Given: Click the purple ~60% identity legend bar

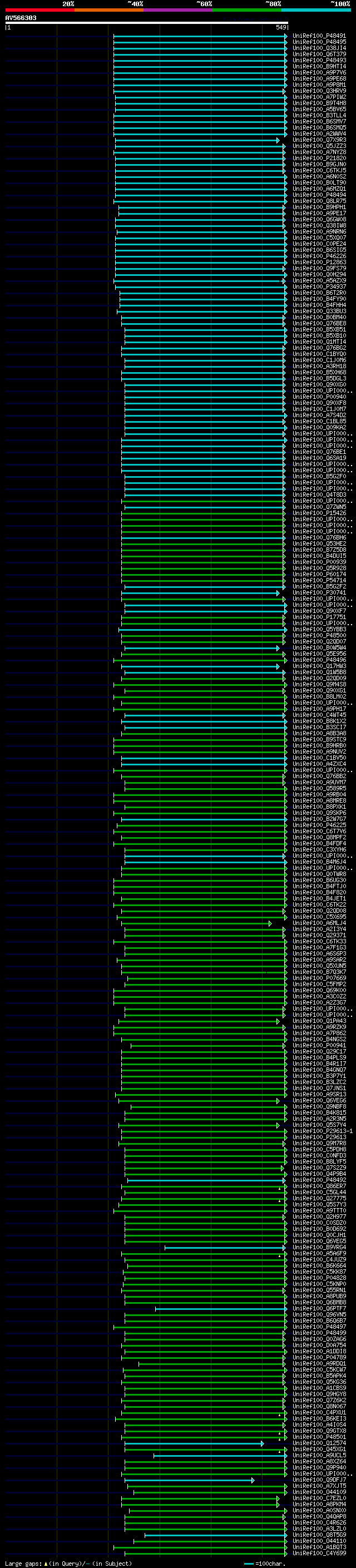Looking at the screenshot, I should pos(179,10).
